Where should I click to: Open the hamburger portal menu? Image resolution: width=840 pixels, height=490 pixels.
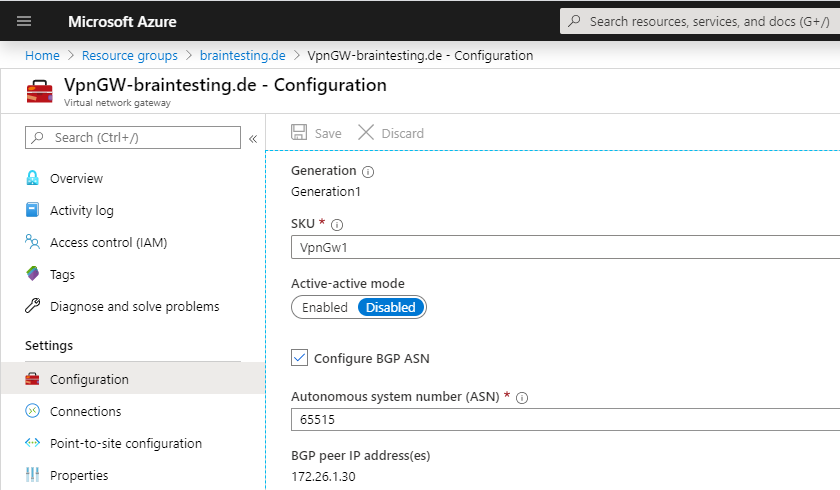click(x=24, y=21)
